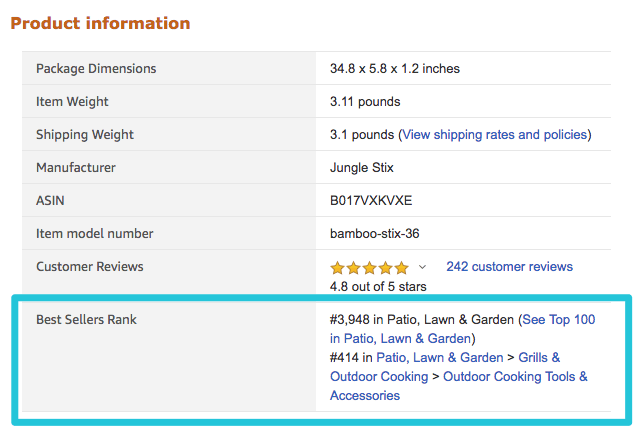Click the five-star rating icons
The image size is (634, 439).
pos(369,268)
